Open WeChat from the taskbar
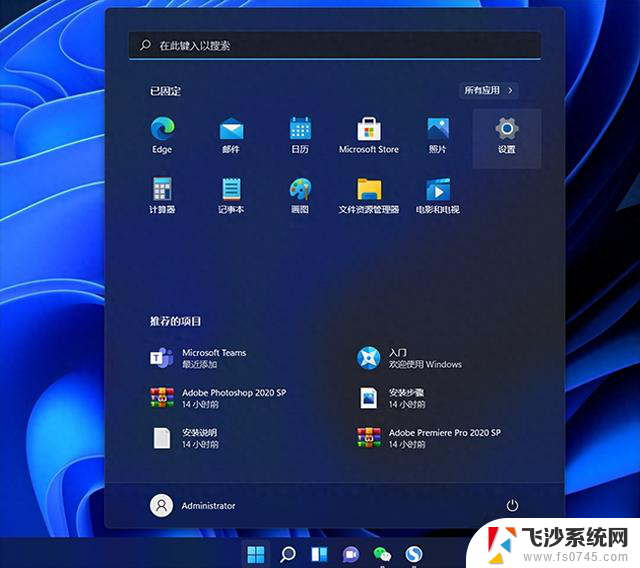640x568 pixels. pyautogui.click(x=382, y=554)
